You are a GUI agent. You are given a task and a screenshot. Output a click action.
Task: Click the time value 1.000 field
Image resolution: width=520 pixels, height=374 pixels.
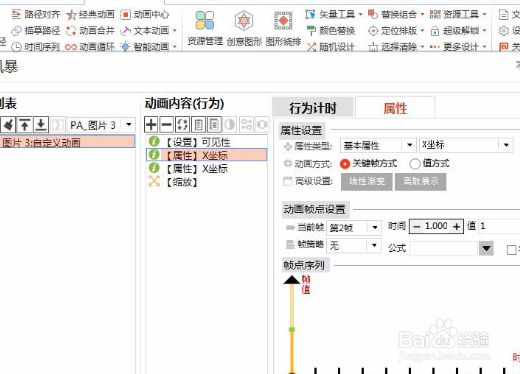pyautogui.click(x=436, y=227)
